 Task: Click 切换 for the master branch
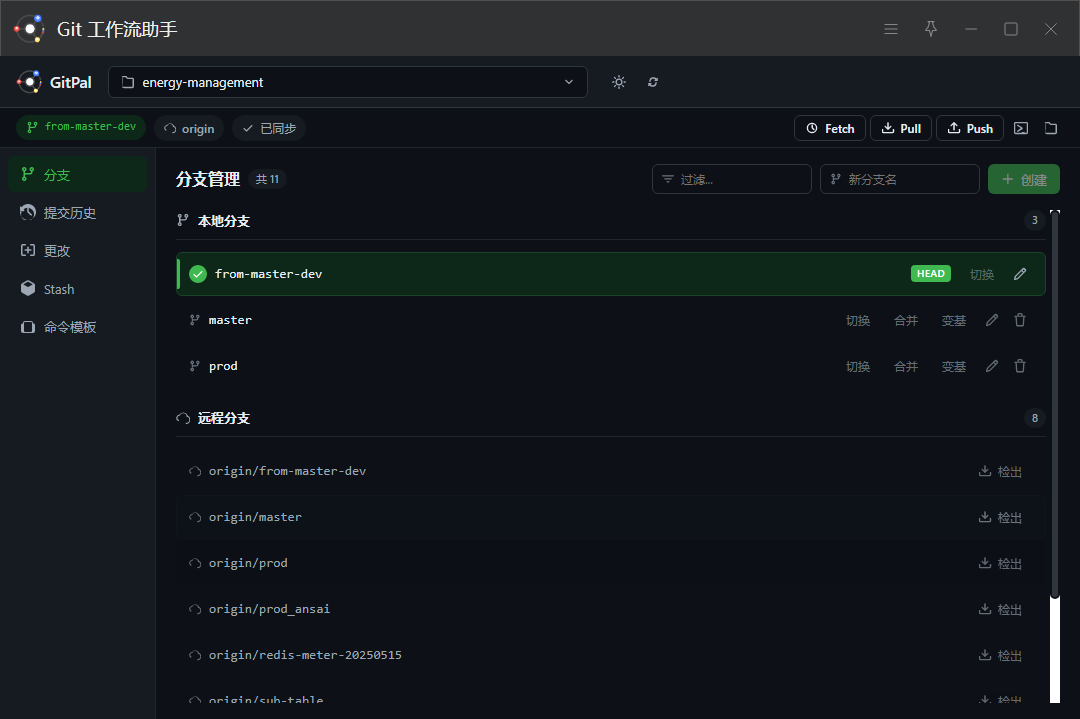(858, 321)
